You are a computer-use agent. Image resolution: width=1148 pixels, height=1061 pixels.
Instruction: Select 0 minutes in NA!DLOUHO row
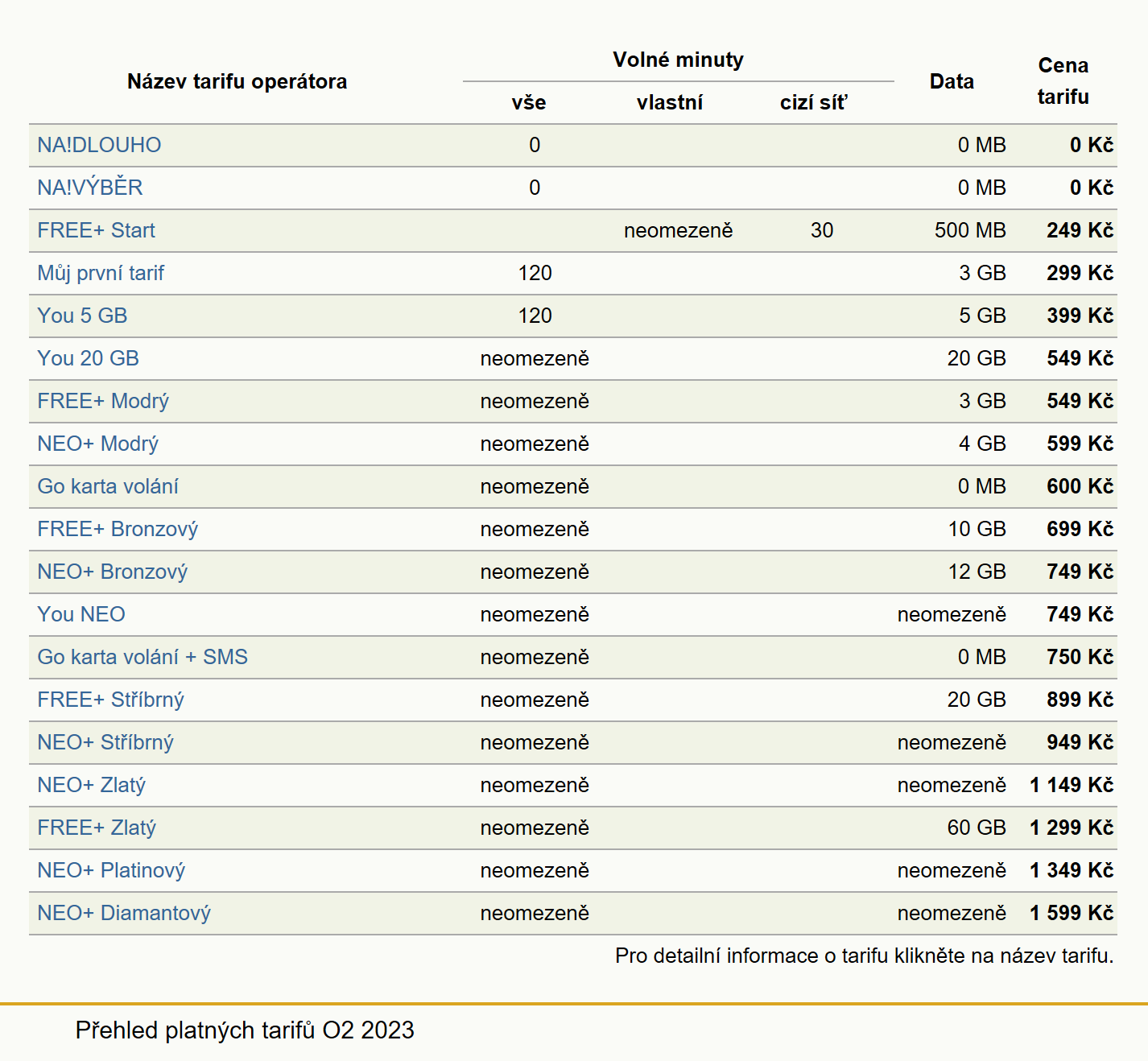click(x=535, y=145)
